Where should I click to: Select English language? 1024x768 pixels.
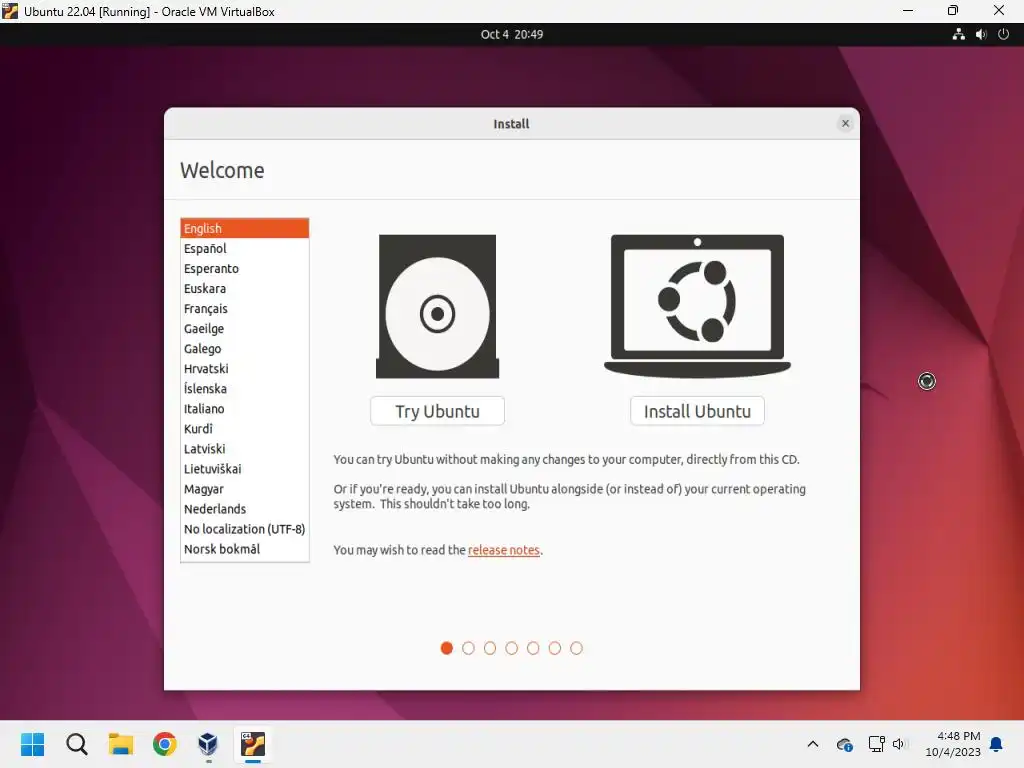coord(244,229)
